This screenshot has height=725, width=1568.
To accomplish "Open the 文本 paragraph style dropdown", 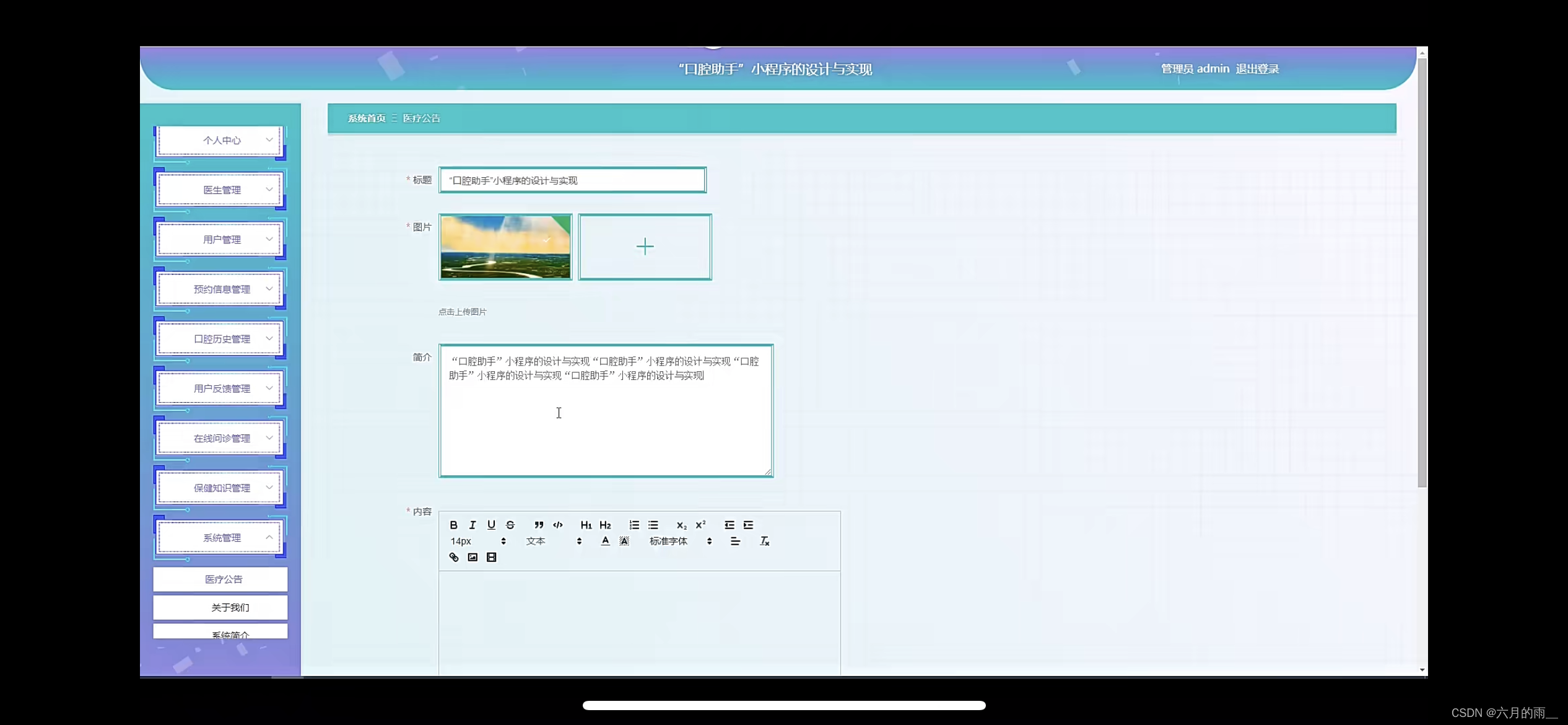I will click(x=554, y=541).
